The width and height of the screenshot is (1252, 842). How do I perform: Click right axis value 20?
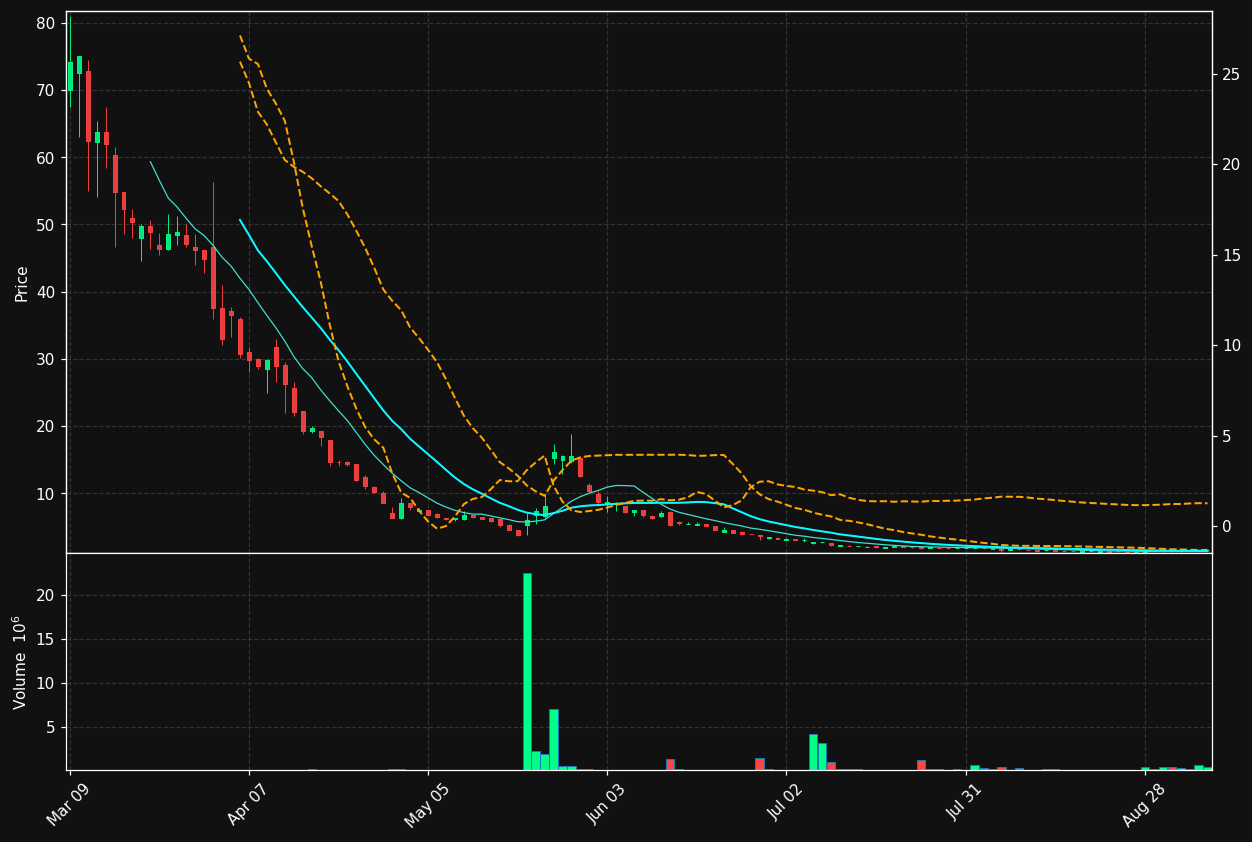tap(1231, 164)
